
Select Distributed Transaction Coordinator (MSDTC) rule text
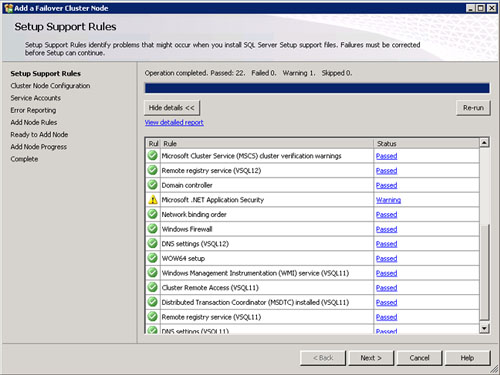(x=255, y=302)
